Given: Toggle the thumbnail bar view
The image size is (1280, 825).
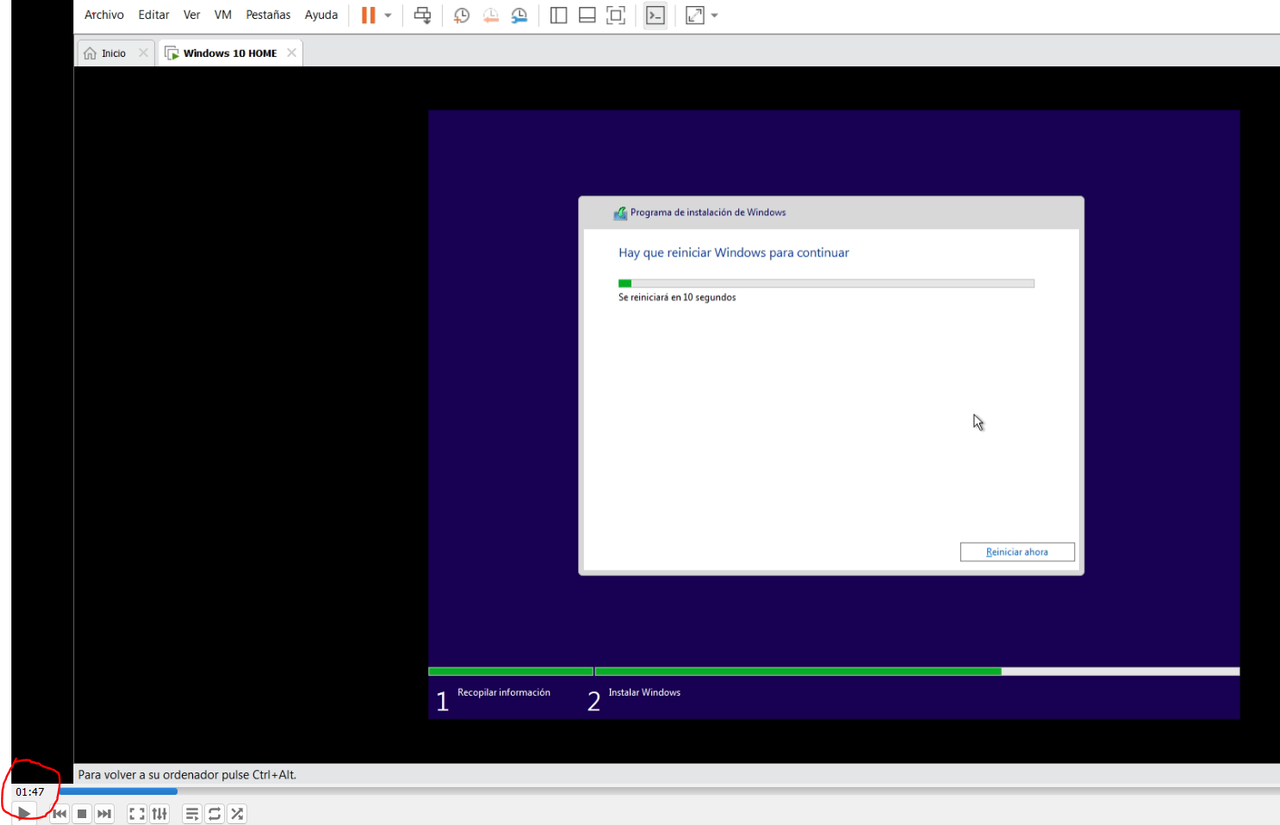Looking at the screenshot, I should click(x=587, y=15).
